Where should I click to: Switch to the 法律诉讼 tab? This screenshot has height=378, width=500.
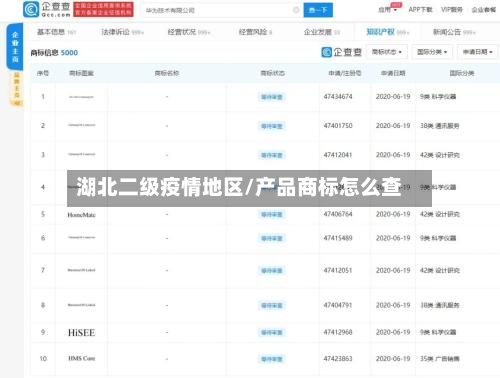click(x=122, y=32)
